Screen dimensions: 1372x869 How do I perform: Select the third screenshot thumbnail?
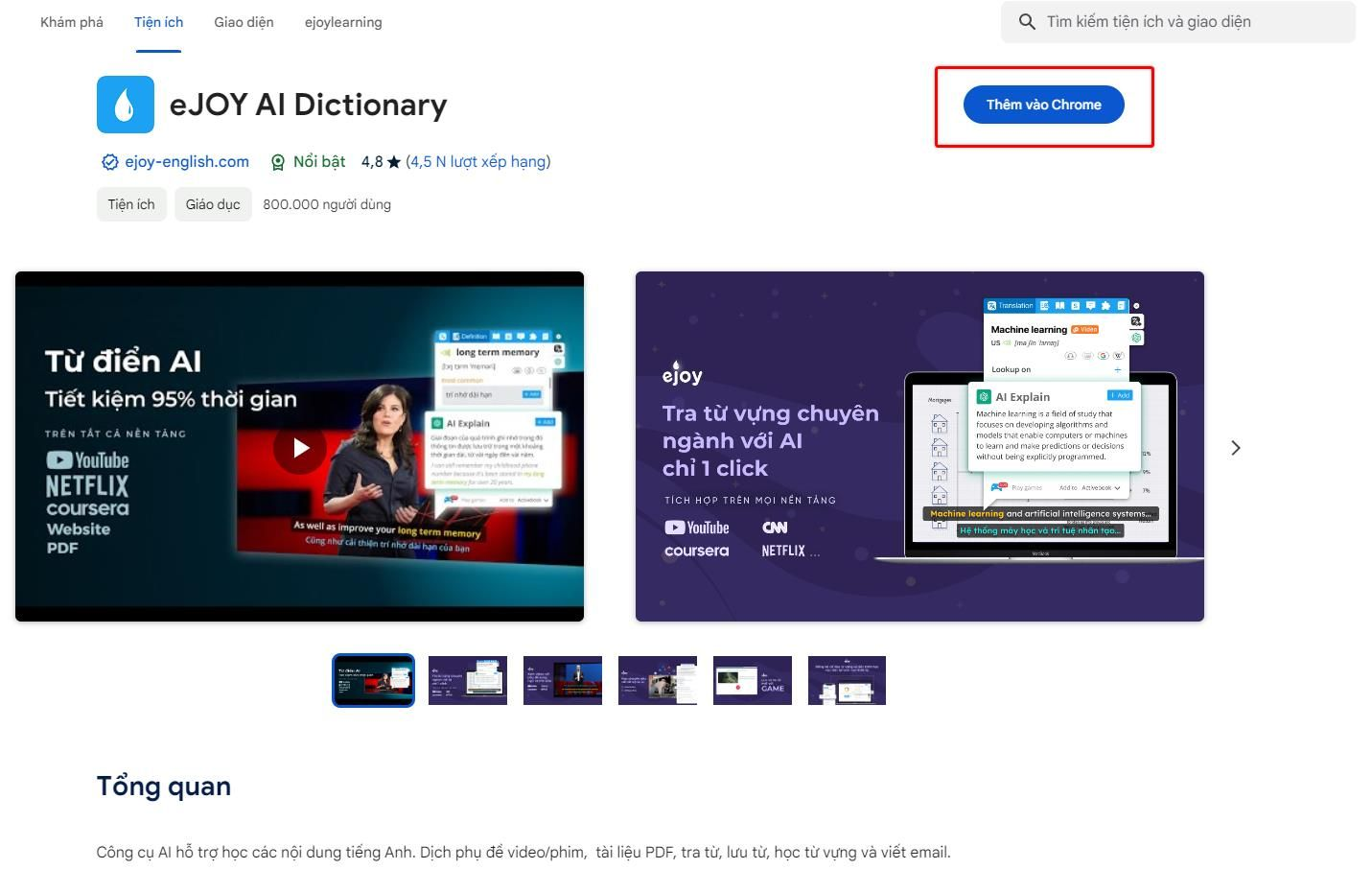[563, 680]
